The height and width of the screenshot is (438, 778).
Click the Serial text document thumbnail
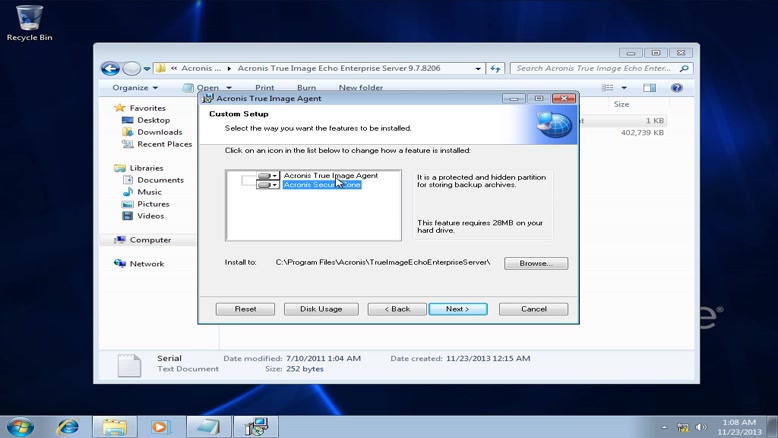129,366
